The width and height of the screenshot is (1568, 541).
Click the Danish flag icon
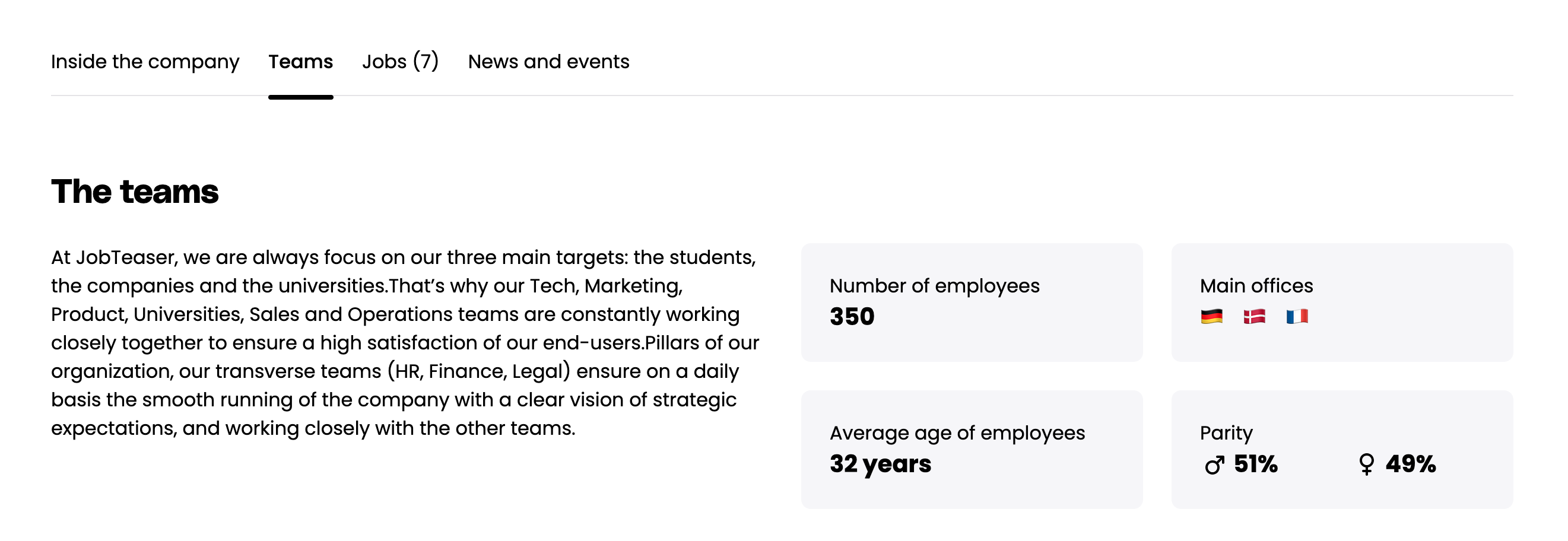pos(1254,316)
